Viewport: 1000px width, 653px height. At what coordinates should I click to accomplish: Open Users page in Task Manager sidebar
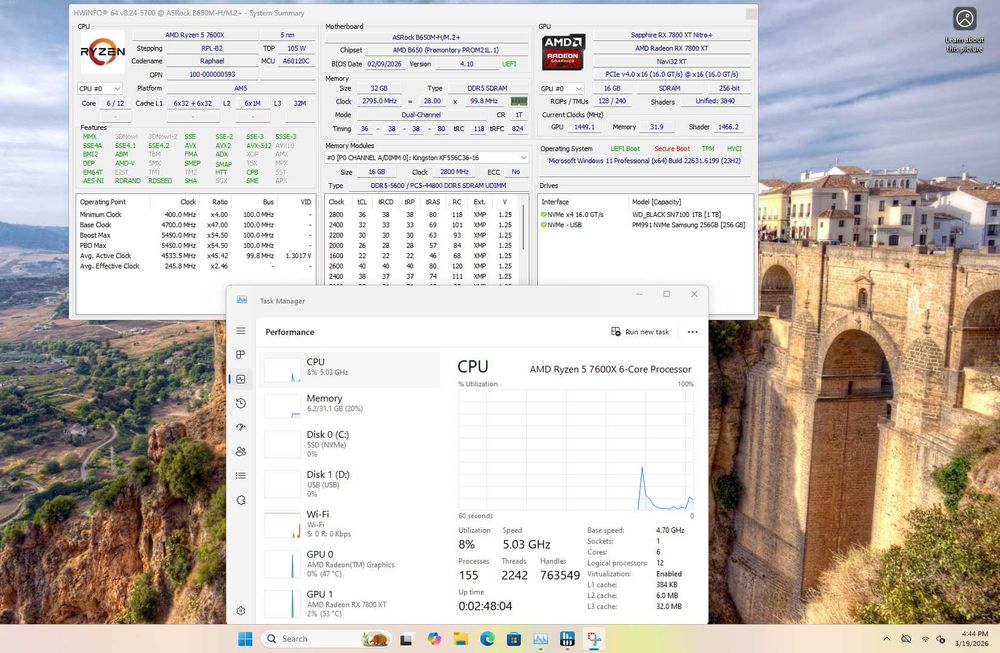(x=240, y=451)
